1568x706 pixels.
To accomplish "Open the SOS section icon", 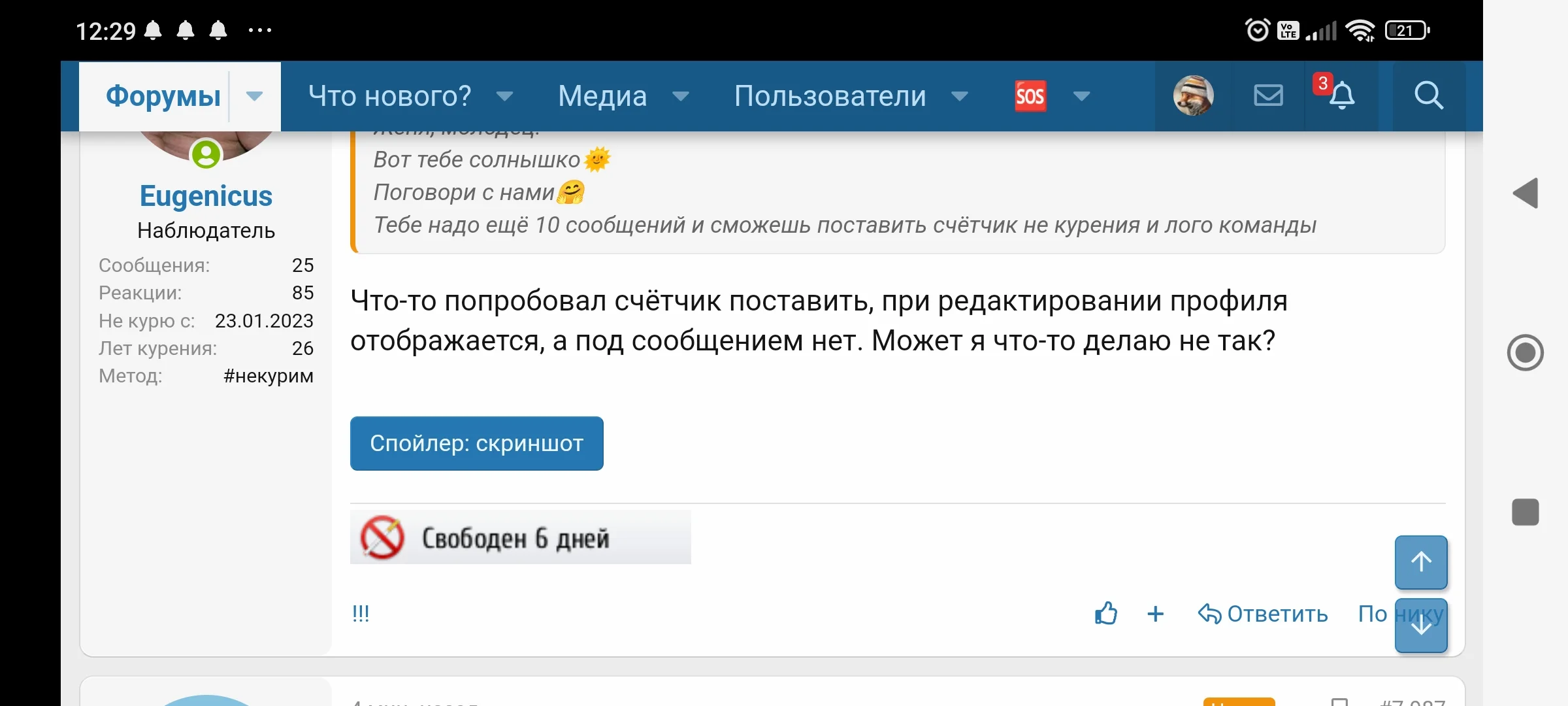I will [1030, 95].
